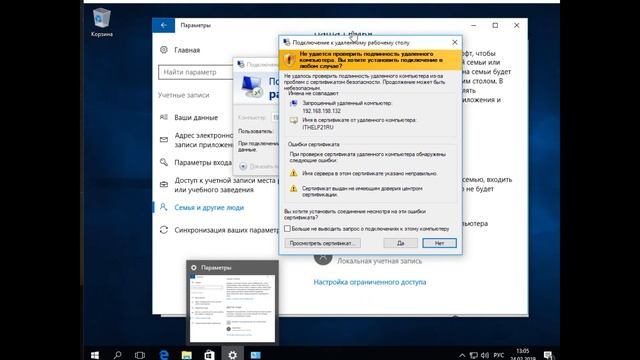This screenshot has width=640, height=360.
Task: Show hidden tray icons chevron
Action: click(x=462, y=355)
